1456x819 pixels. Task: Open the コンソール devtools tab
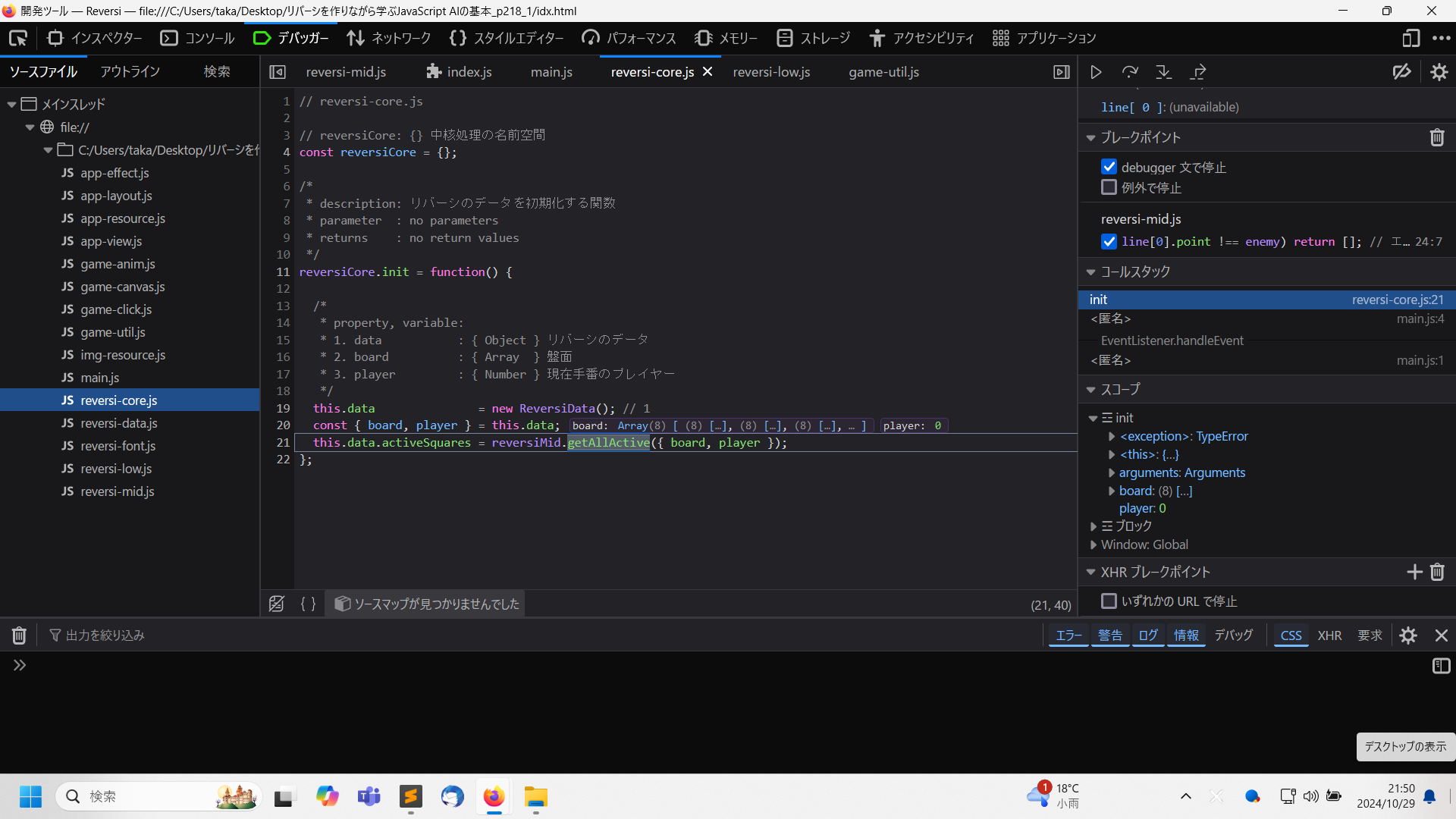tap(198, 38)
